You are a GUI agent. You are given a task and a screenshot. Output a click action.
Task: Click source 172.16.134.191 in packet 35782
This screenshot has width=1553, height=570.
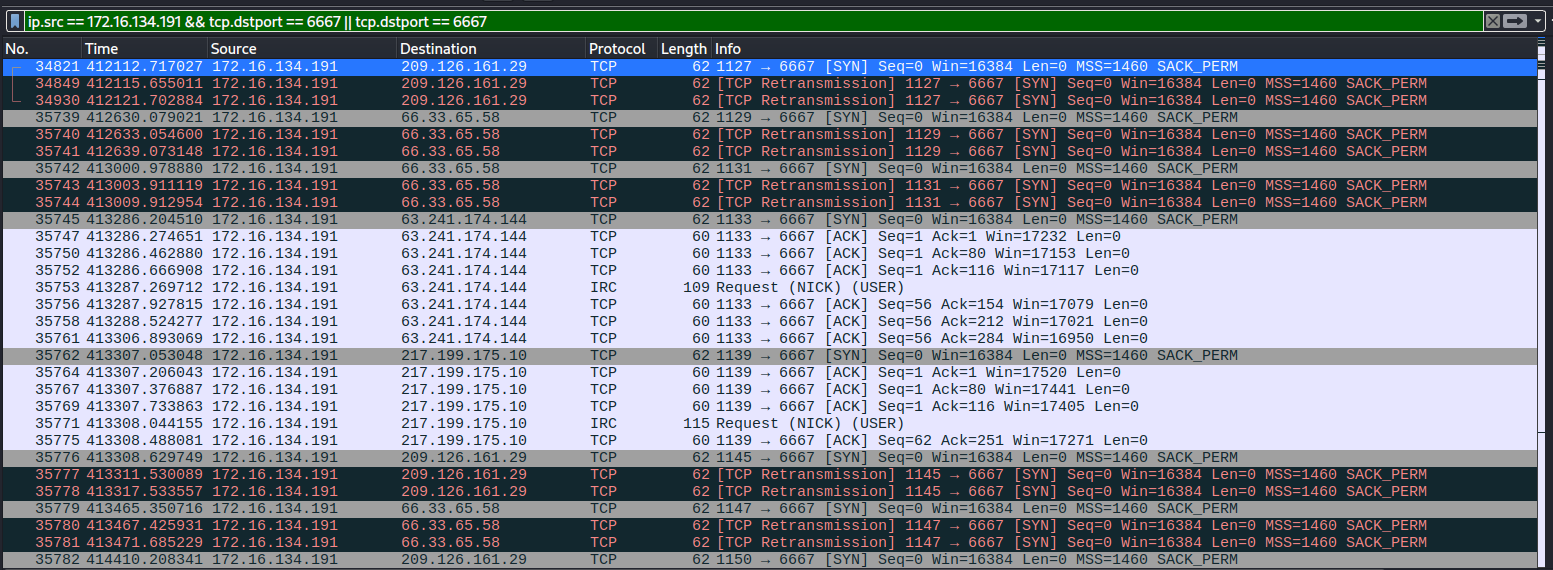coord(275,559)
